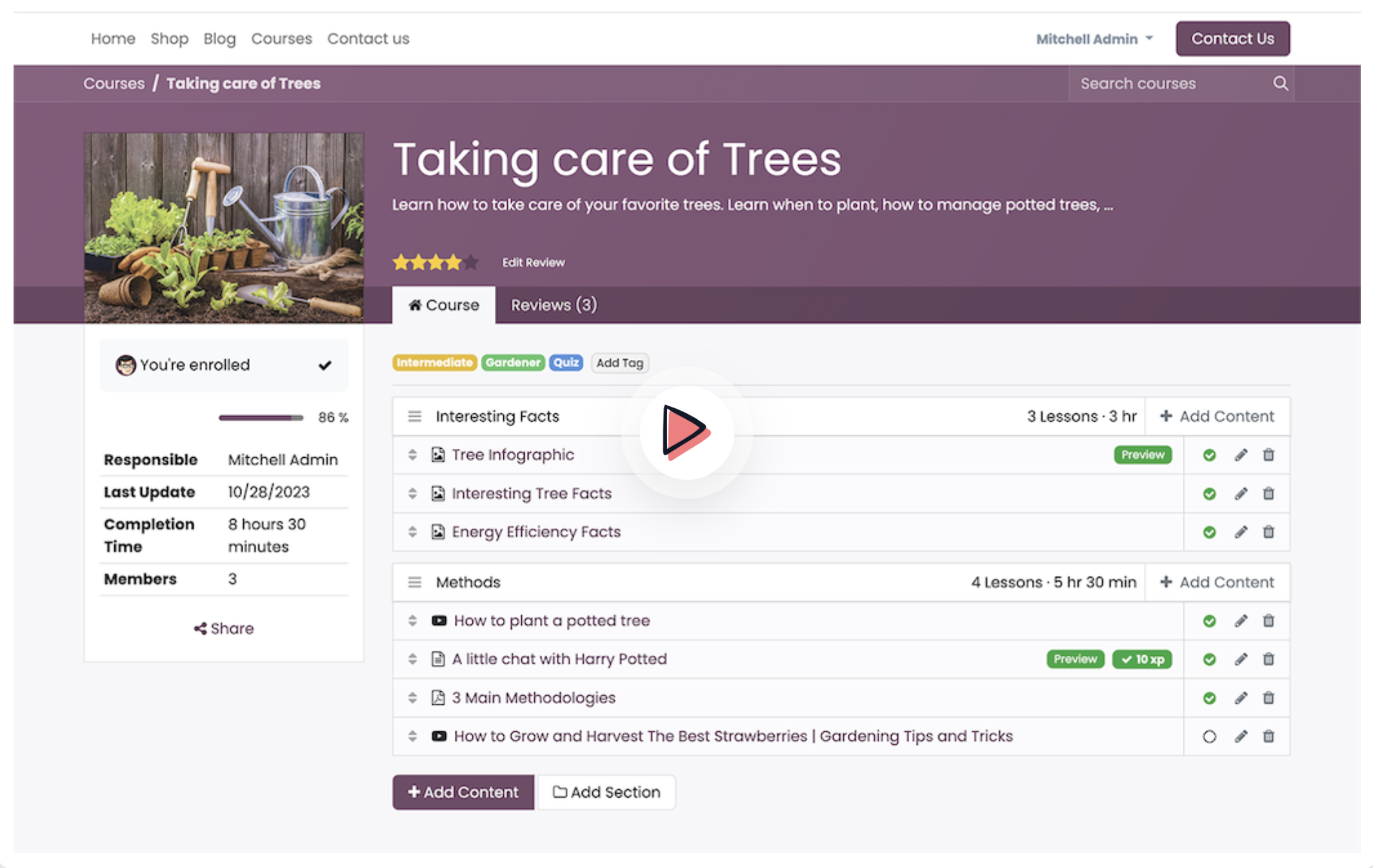
Task: Toggle Energy Efficiency Facts completion check
Action: click(x=1209, y=532)
